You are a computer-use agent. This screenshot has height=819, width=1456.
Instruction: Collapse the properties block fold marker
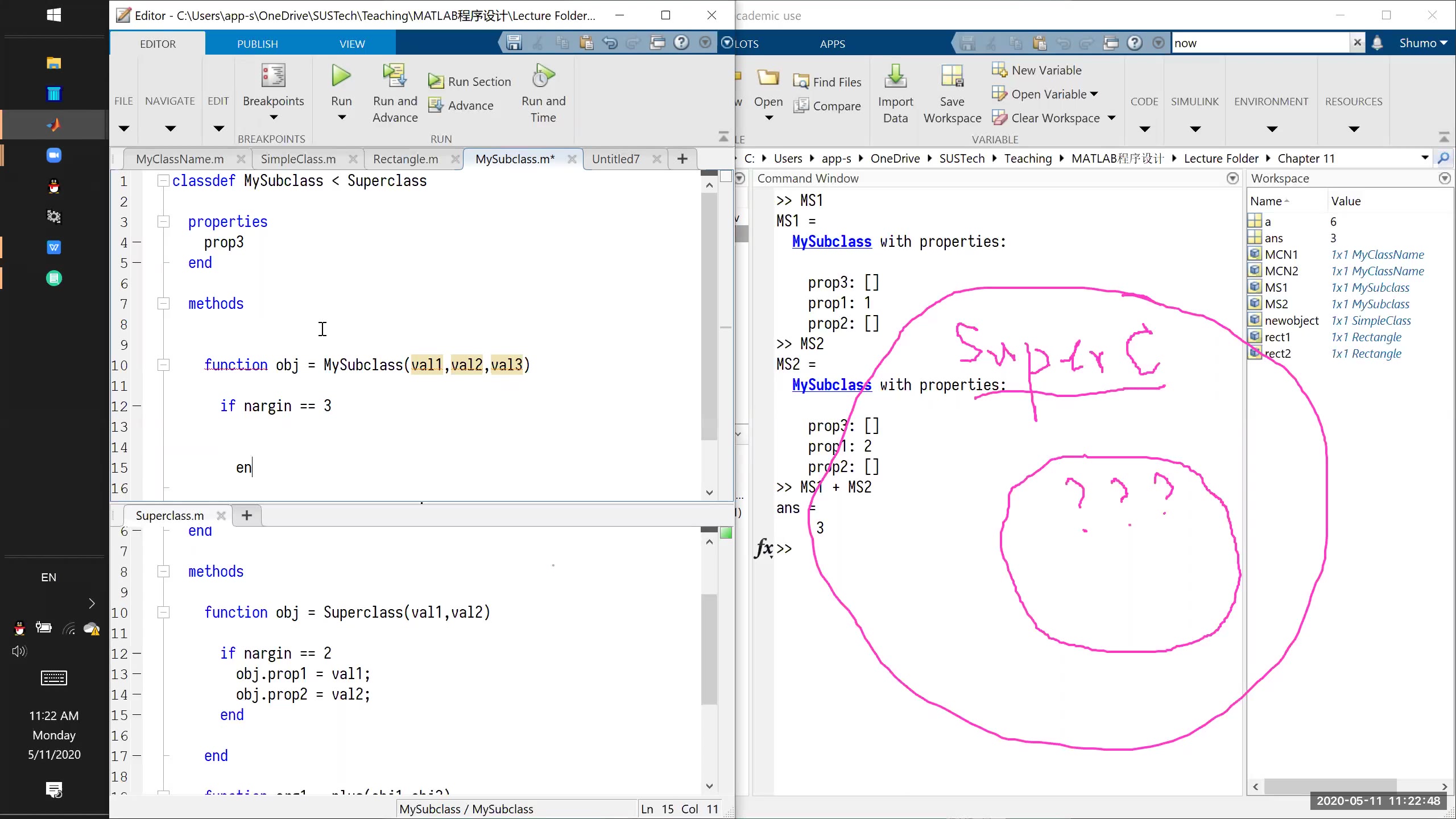[163, 222]
